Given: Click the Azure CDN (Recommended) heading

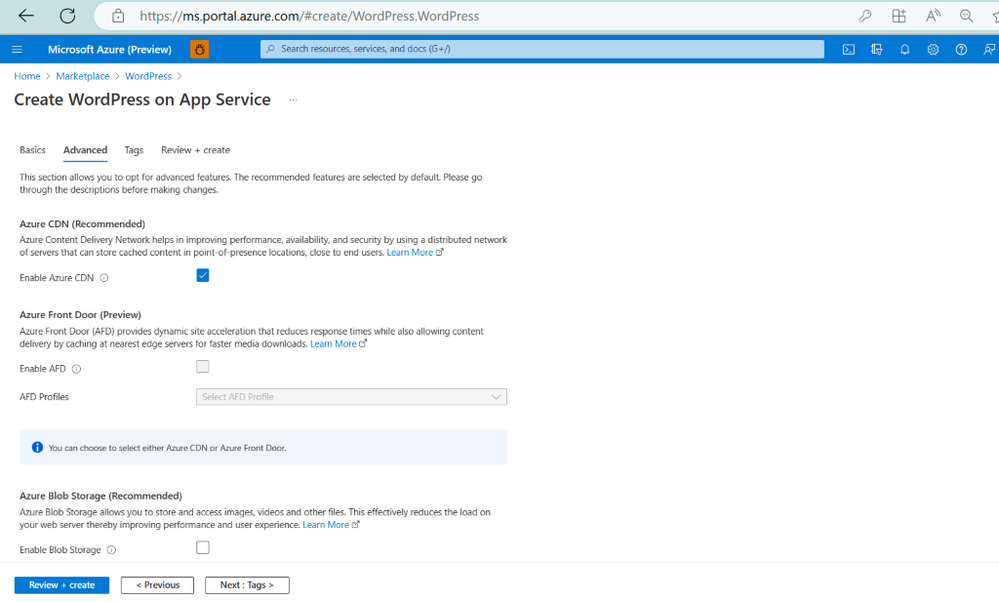Looking at the screenshot, I should [x=82, y=224].
